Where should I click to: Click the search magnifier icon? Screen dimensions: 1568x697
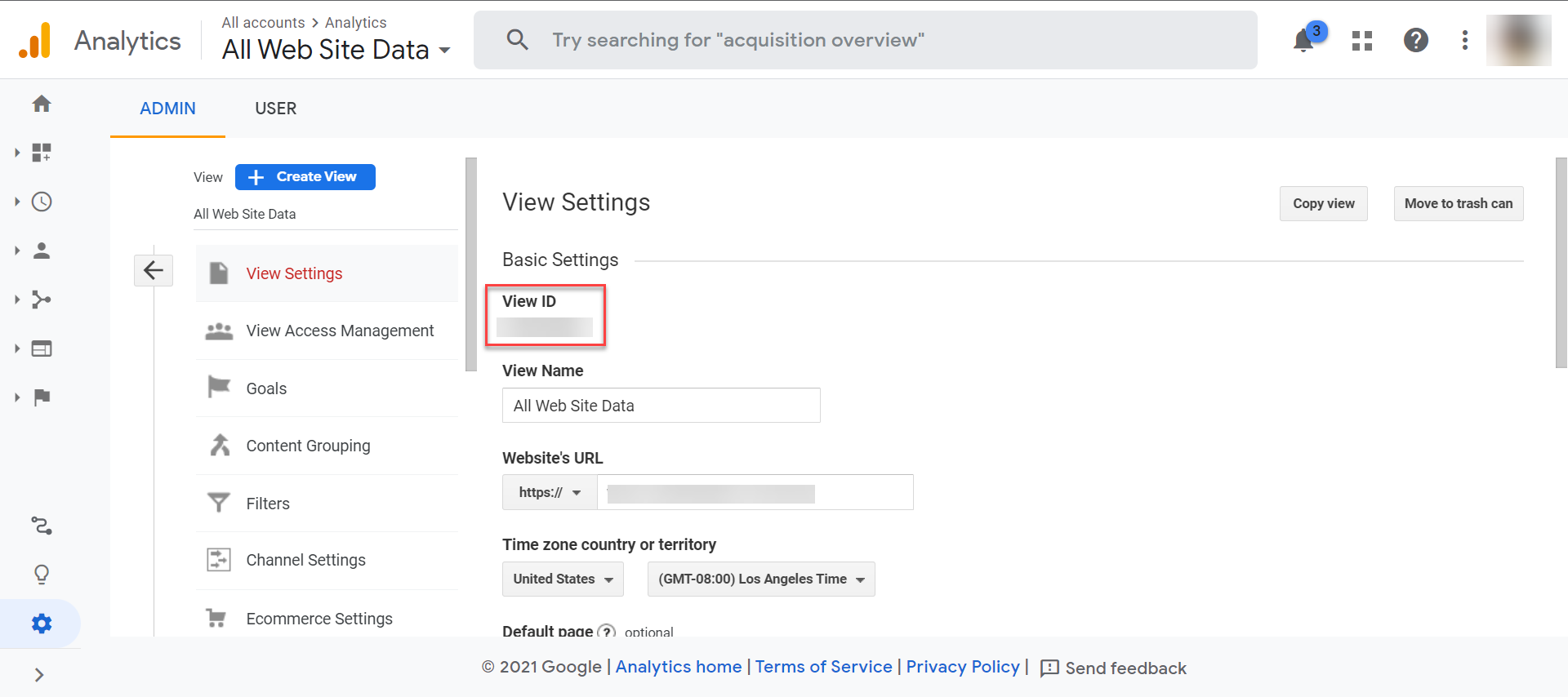pos(517,39)
